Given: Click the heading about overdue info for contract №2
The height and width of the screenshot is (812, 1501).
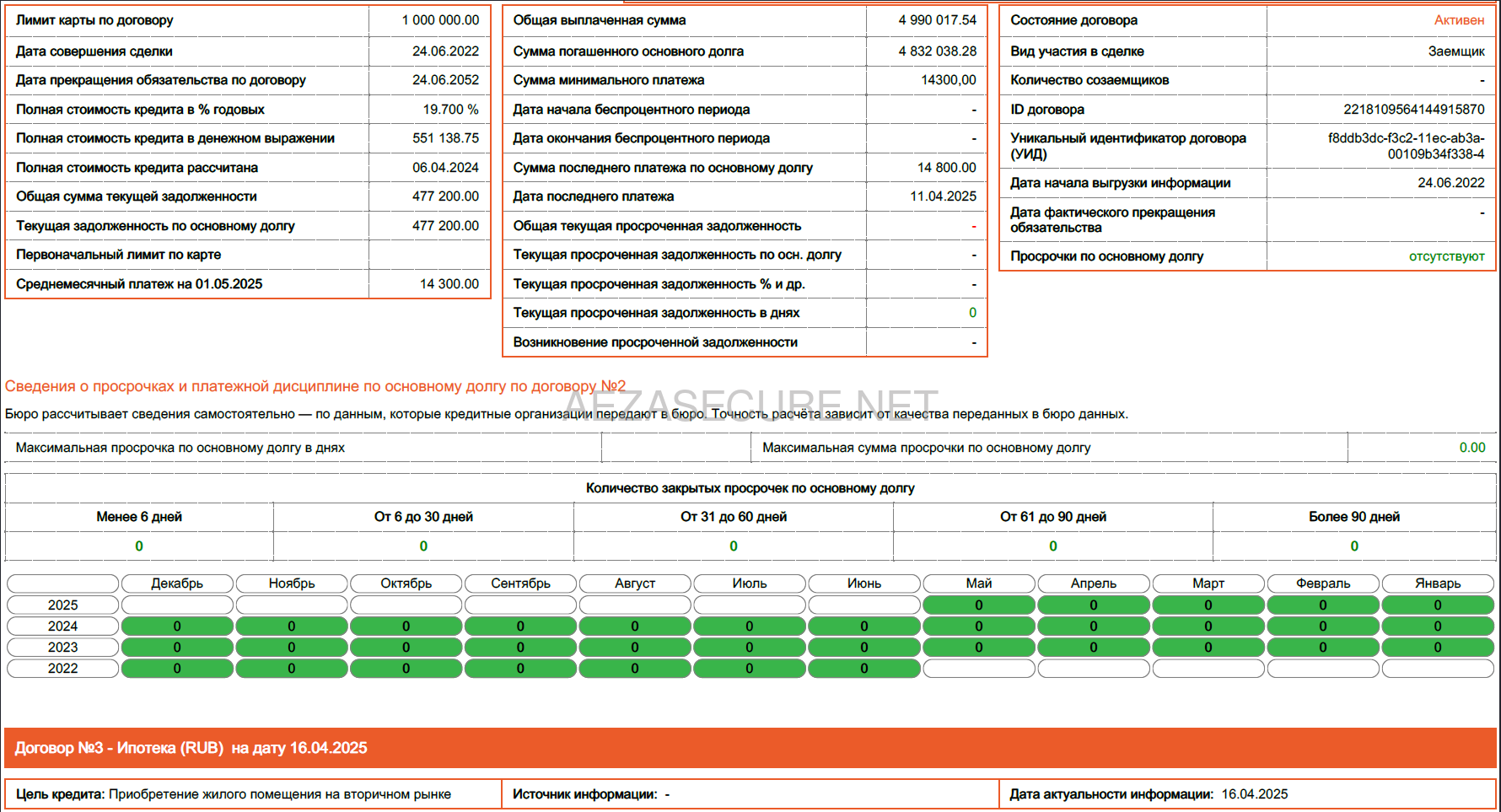Looking at the screenshot, I should (315, 386).
